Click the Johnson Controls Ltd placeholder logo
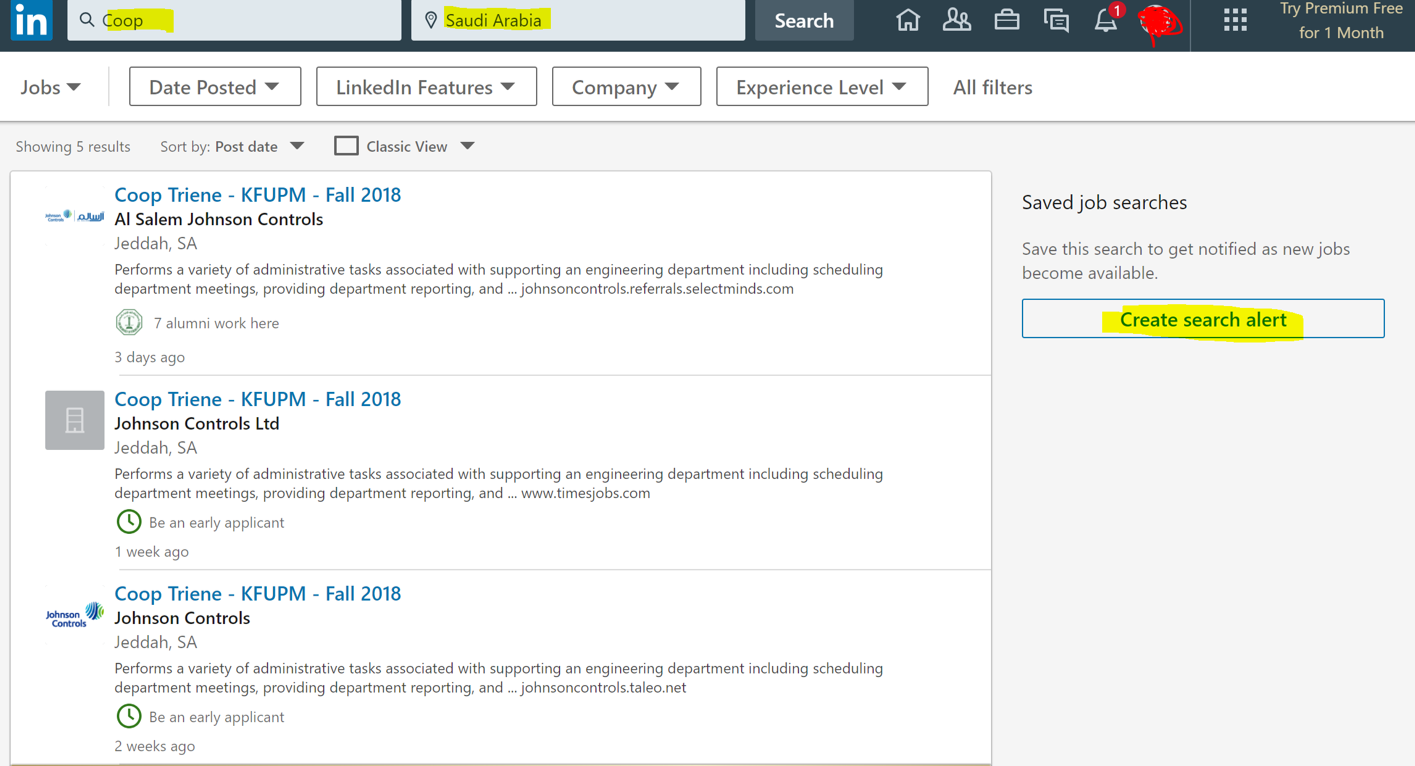Viewport: 1415px width, 766px height. click(75, 420)
